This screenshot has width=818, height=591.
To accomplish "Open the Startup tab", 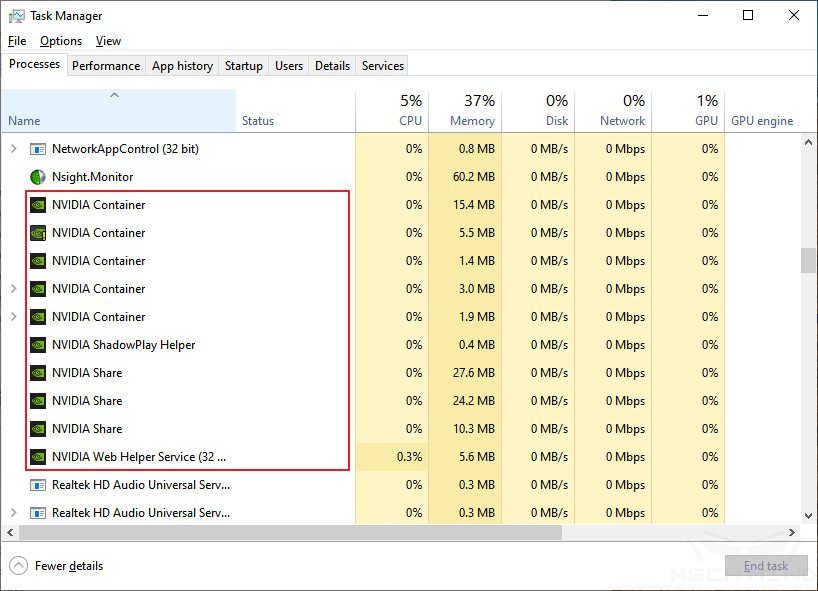I will pos(244,66).
